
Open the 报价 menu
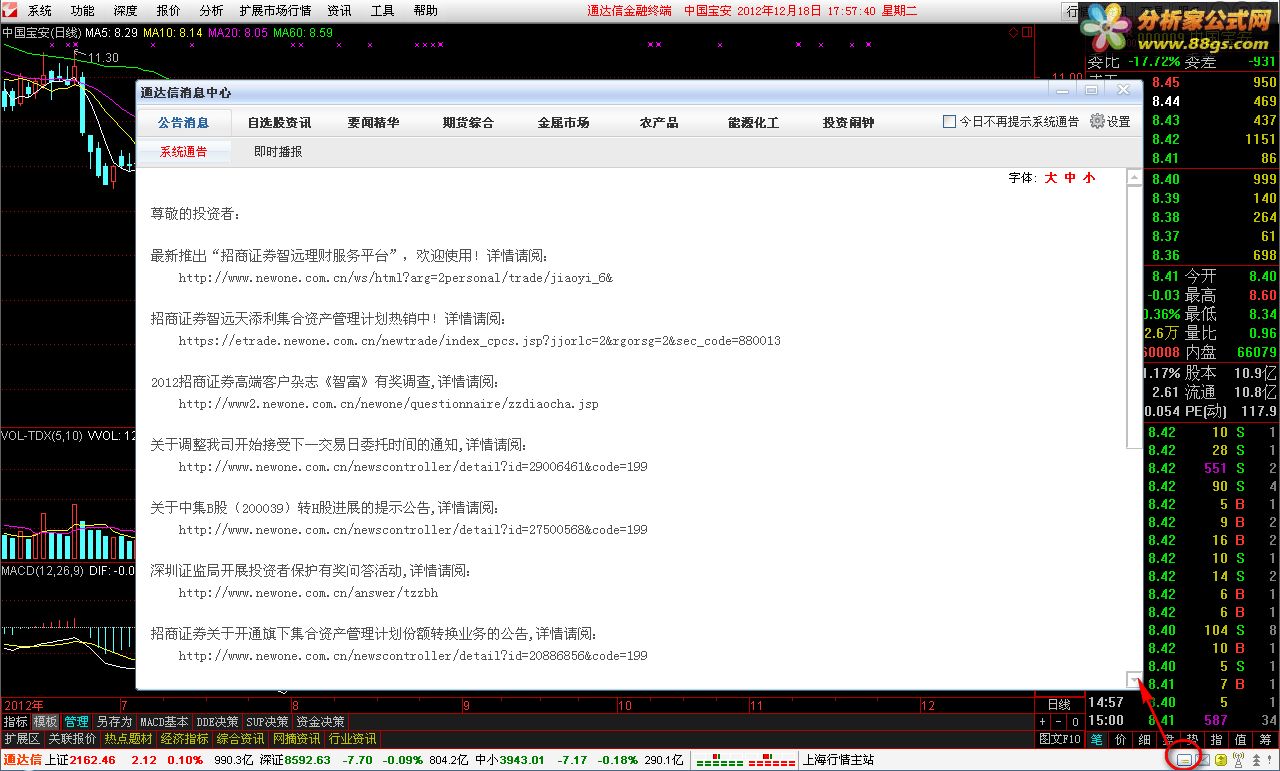point(168,11)
